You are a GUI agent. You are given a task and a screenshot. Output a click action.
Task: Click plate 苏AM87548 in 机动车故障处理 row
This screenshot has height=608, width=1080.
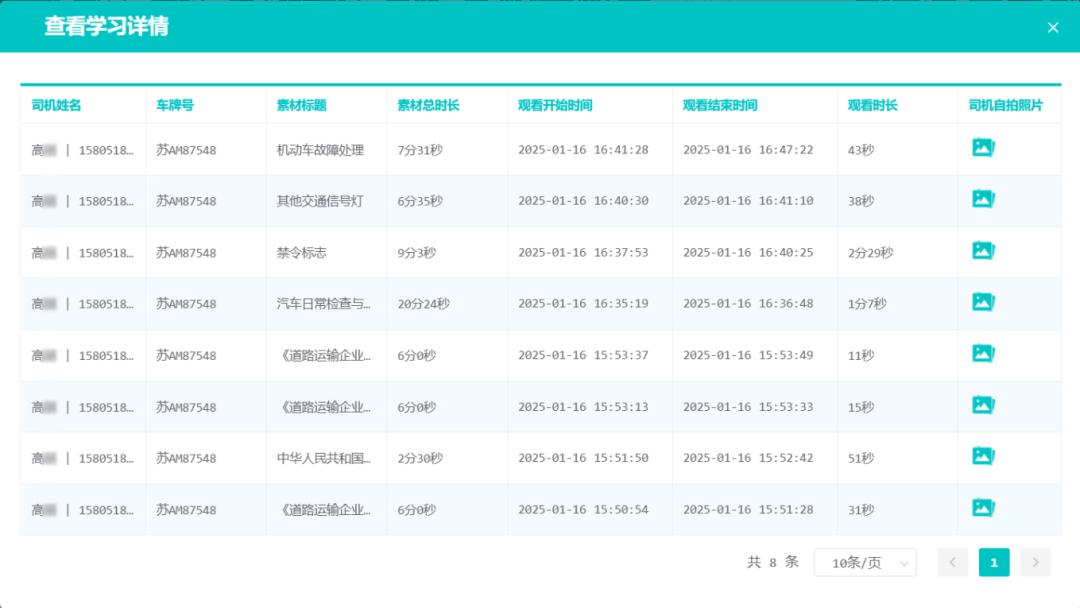click(x=186, y=149)
